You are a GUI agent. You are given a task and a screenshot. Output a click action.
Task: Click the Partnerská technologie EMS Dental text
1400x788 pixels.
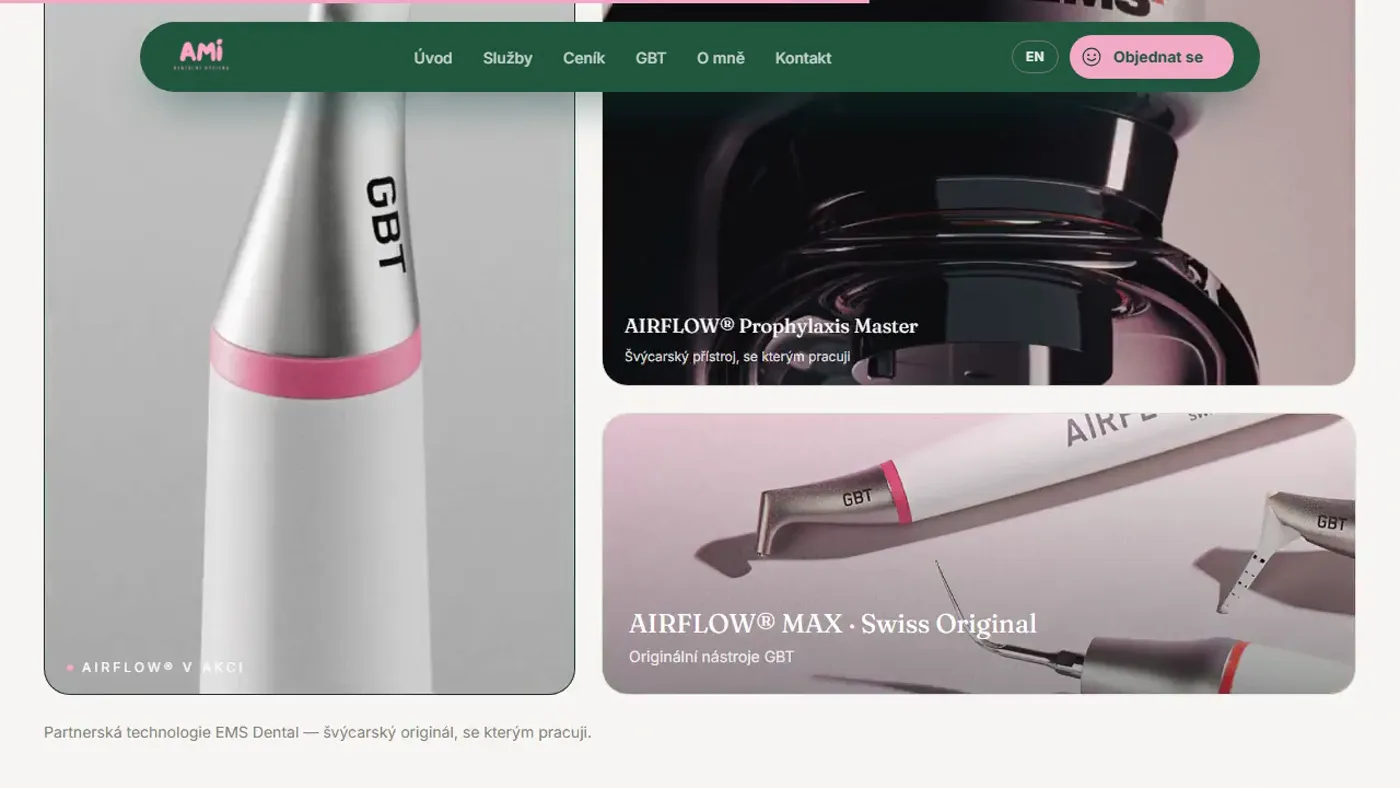pyautogui.click(x=317, y=732)
